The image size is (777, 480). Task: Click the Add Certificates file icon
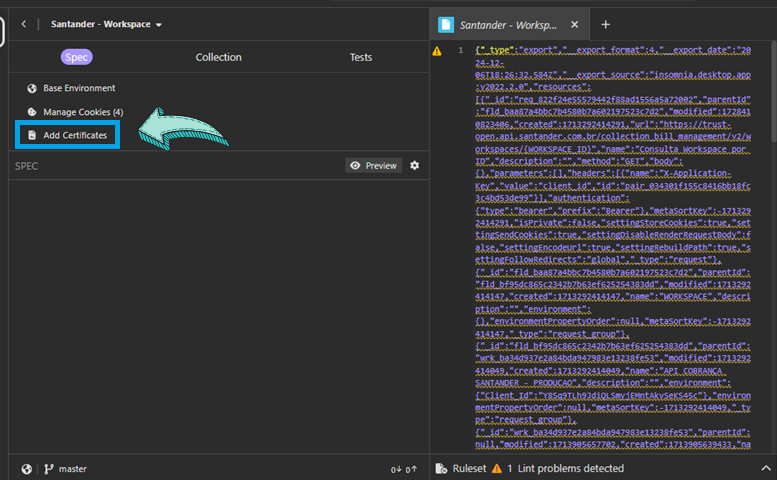coord(32,135)
